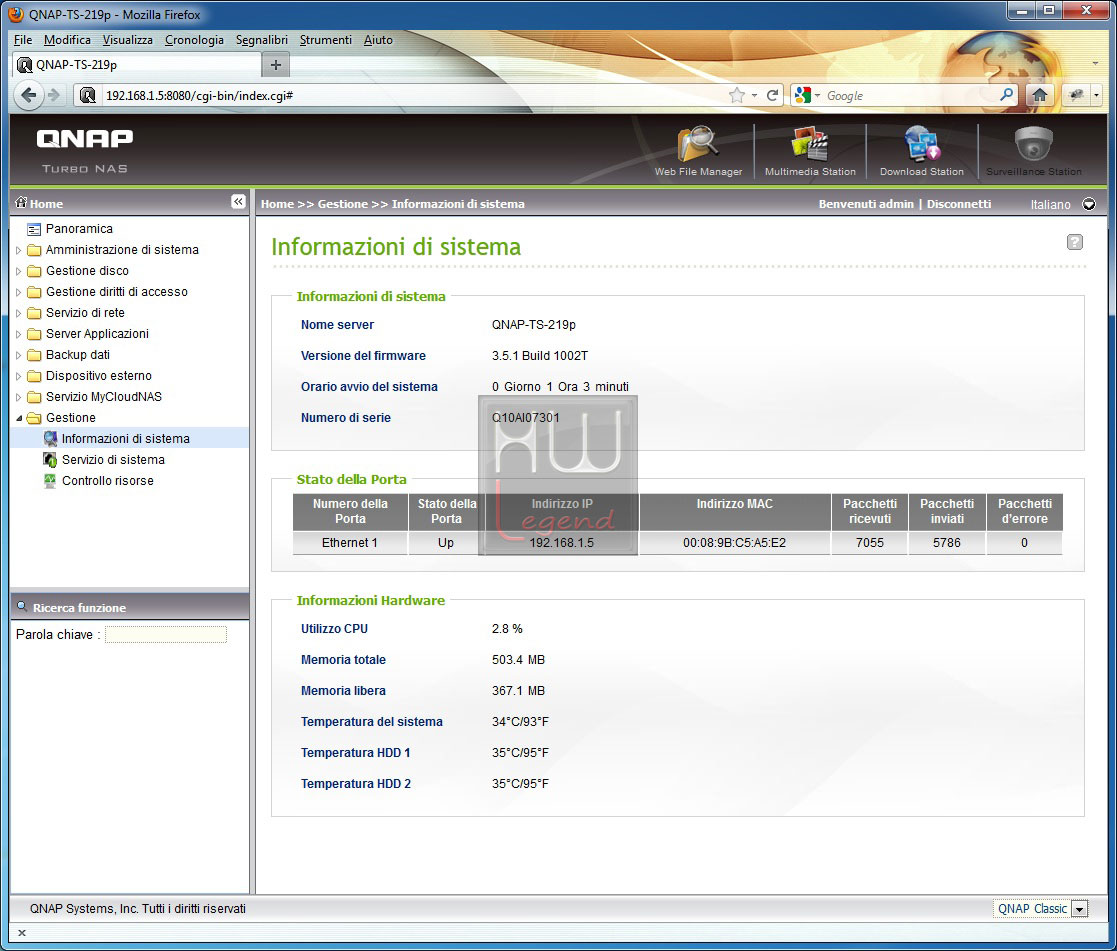Click the site identity icon in address bar
The height and width of the screenshot is (951, 1117).
88,95
